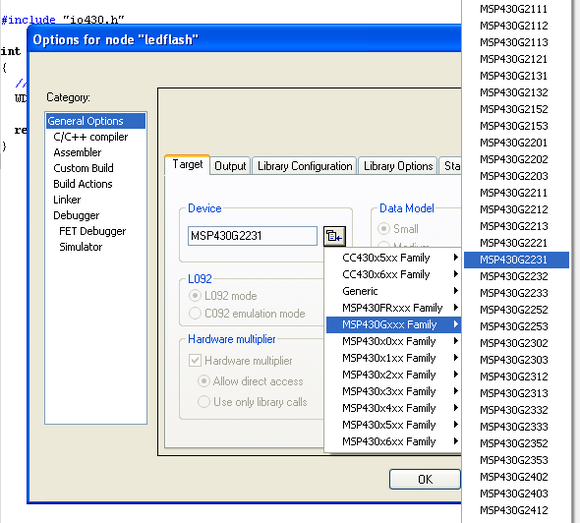Choose MSP430G2303 from device list

pyautogui.click(x=516, y=360)
